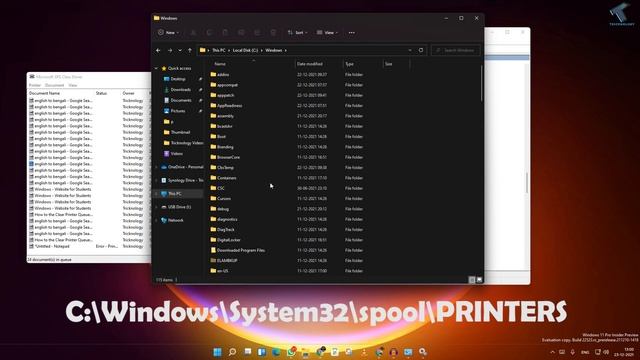Go forward with the Forward arrow
The image size is (640, 360).
tap(170, 50)
